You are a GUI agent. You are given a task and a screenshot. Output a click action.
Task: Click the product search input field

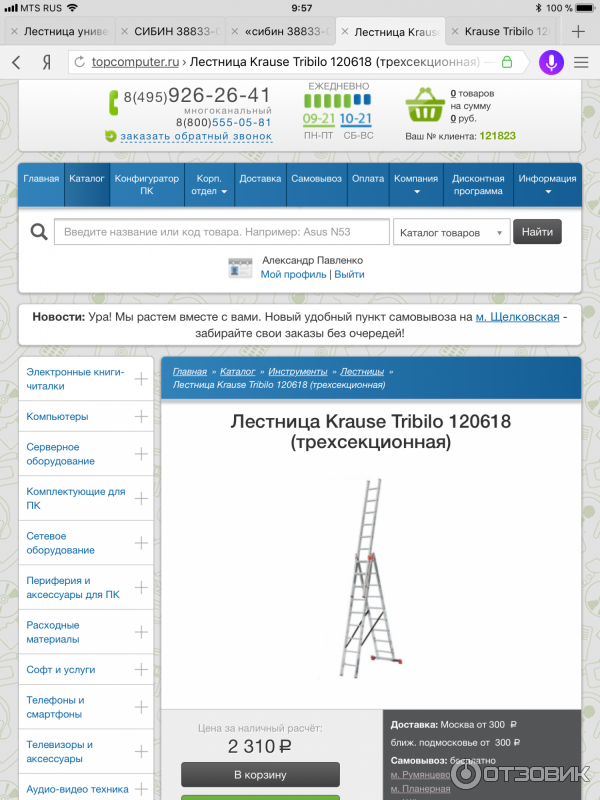[x=221, y=233]
